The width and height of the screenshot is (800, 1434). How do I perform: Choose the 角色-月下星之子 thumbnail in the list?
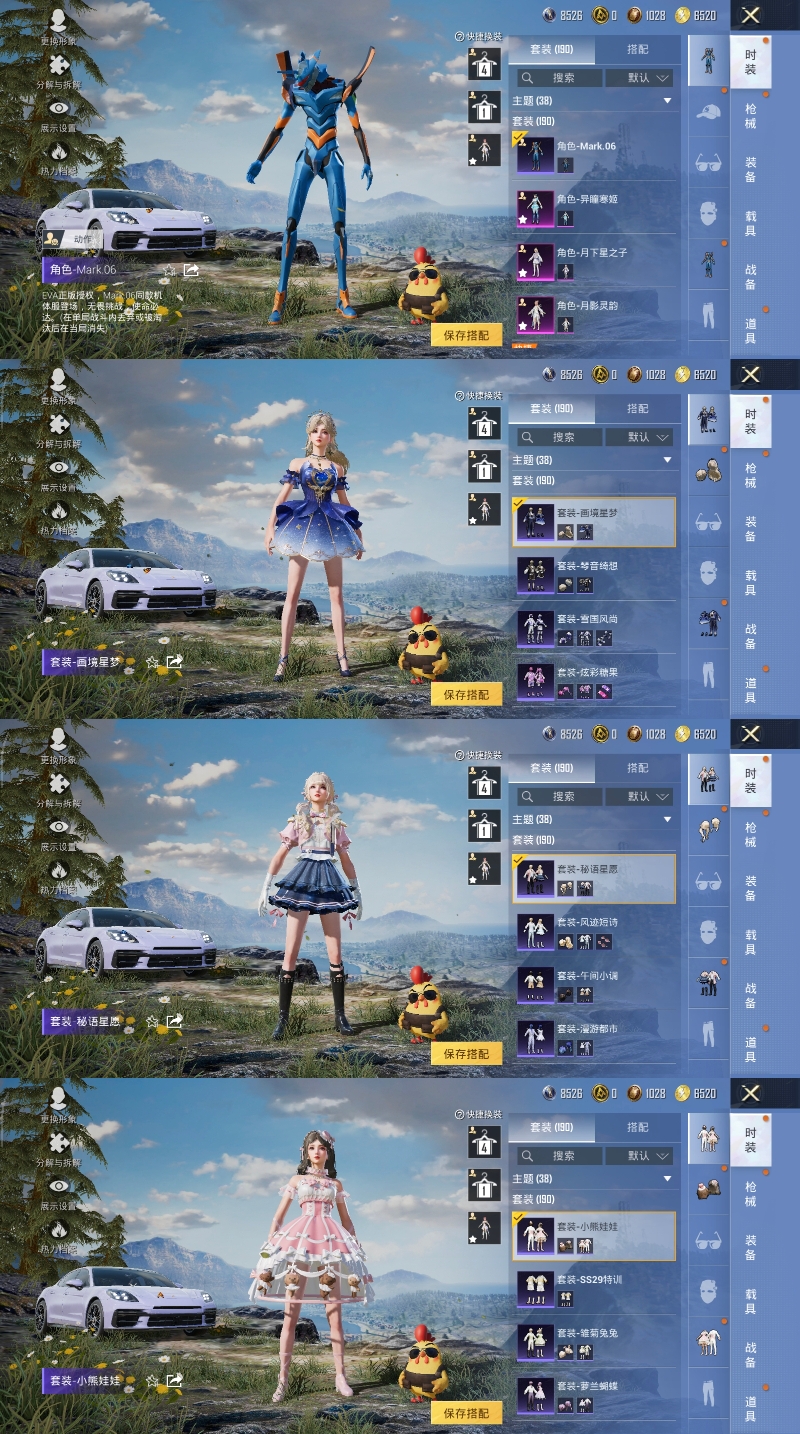[535, 261]
